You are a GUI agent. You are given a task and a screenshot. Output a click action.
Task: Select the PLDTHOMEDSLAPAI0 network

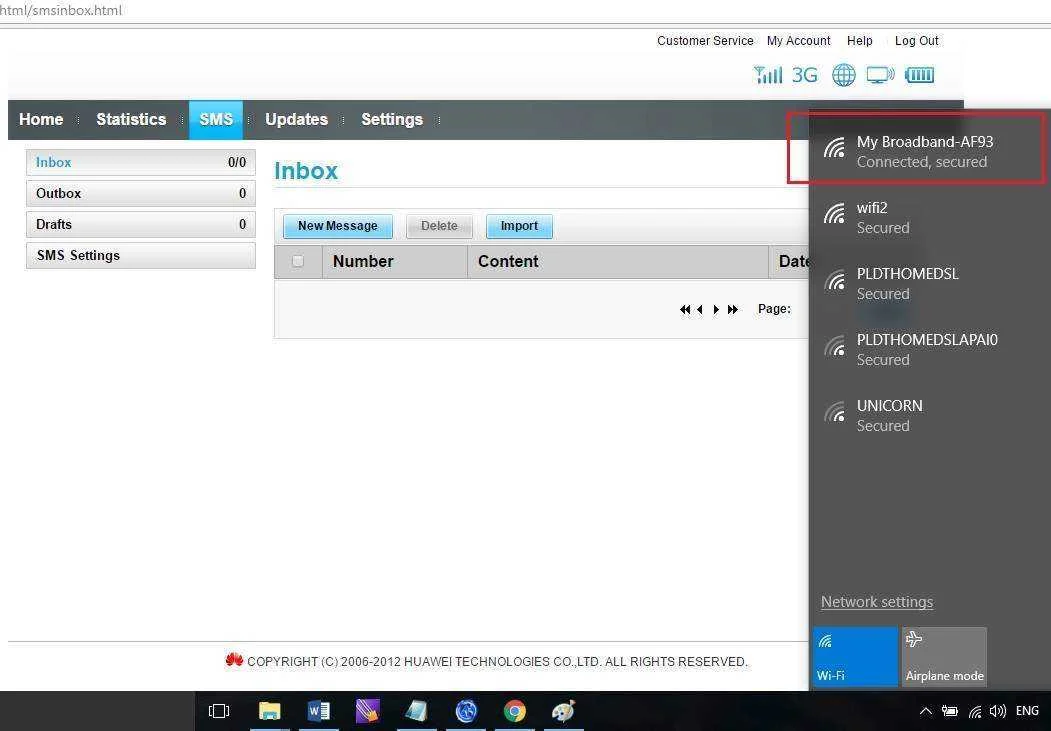930,349
